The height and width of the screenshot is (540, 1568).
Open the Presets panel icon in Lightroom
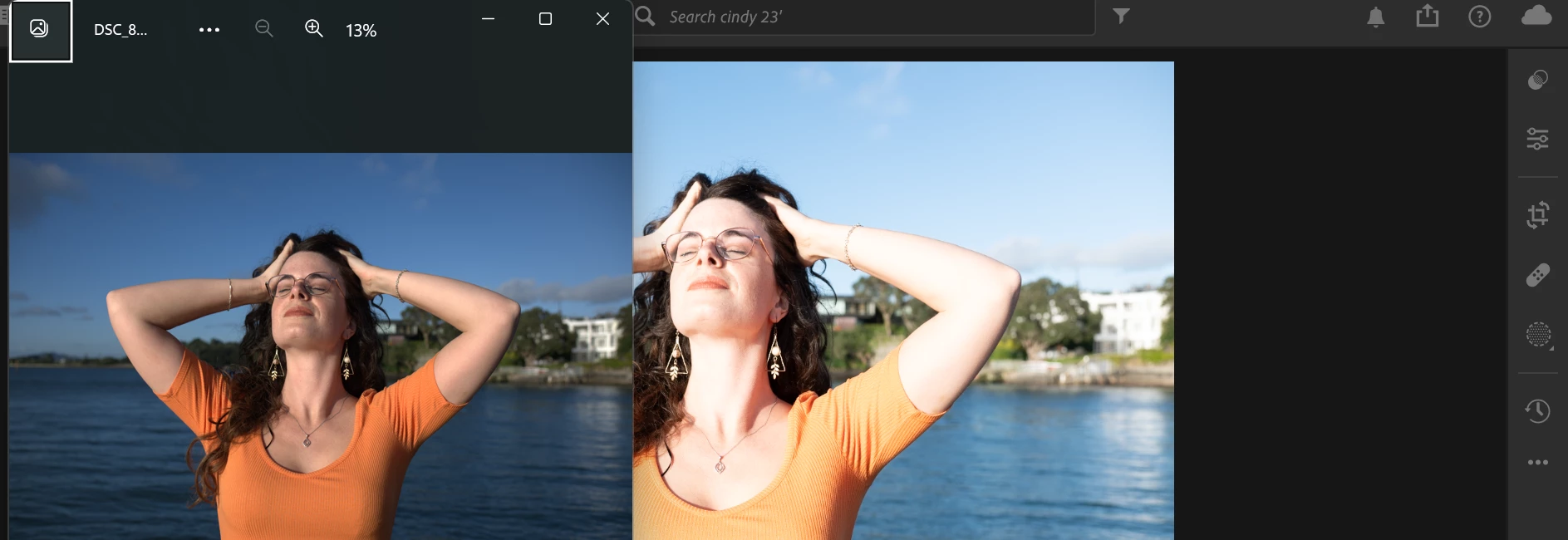tap(1538, 80)
